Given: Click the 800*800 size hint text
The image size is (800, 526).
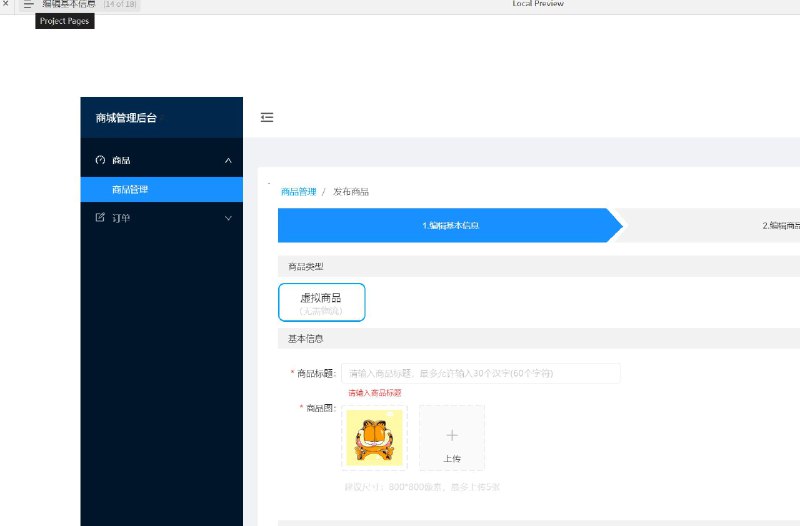Looking at the screenshot, I should (422, 487).
